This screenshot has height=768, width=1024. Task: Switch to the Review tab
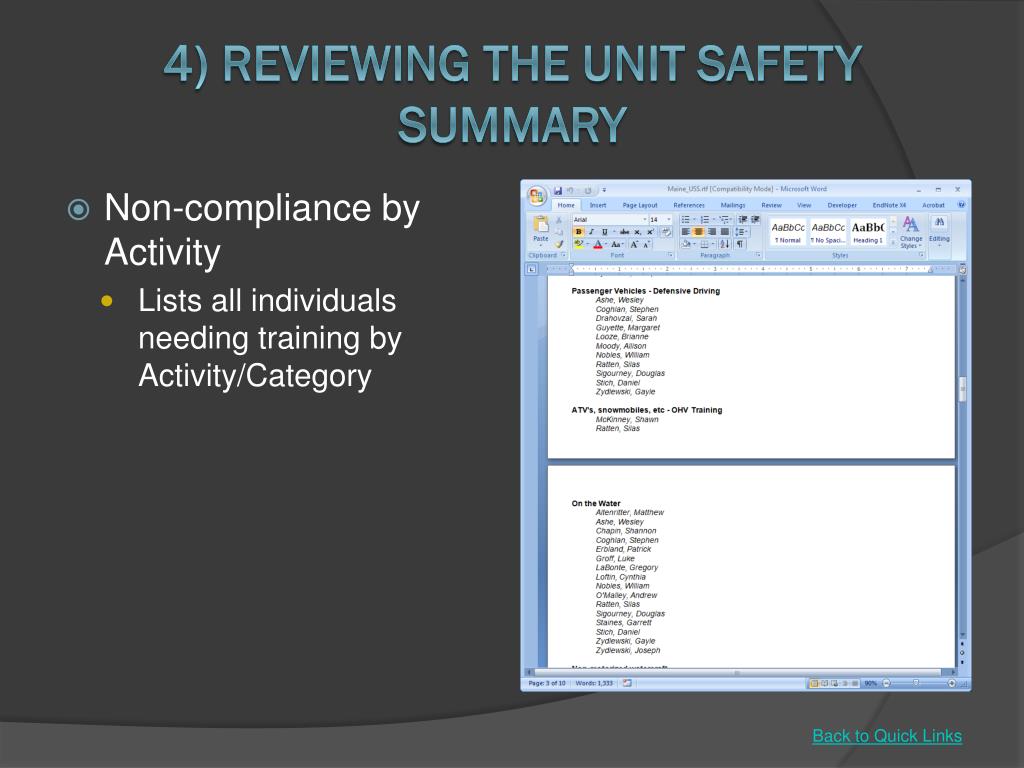pyautogui.click(x=771, y=205)
